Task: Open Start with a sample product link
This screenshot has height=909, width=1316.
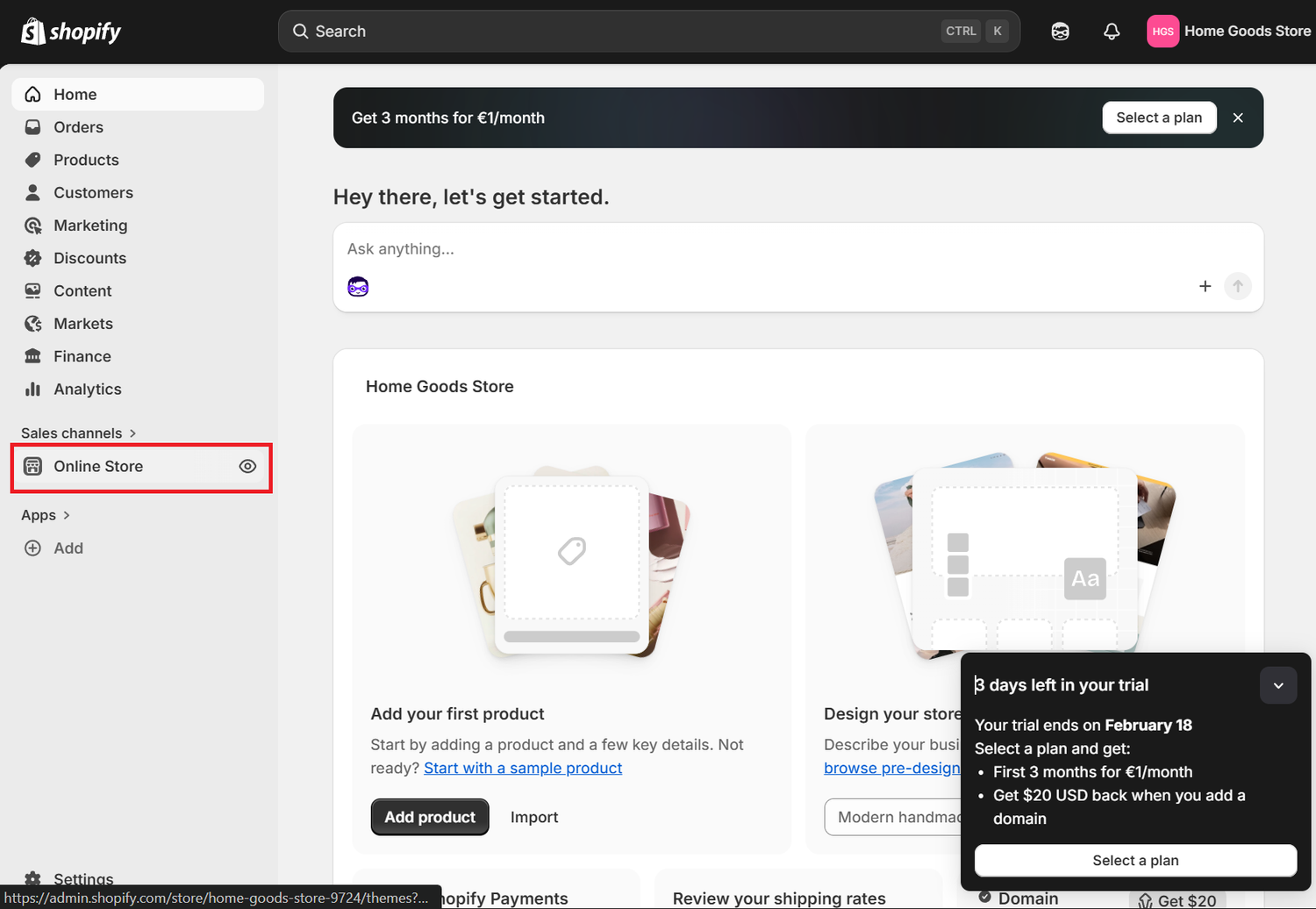Action: 522,768
